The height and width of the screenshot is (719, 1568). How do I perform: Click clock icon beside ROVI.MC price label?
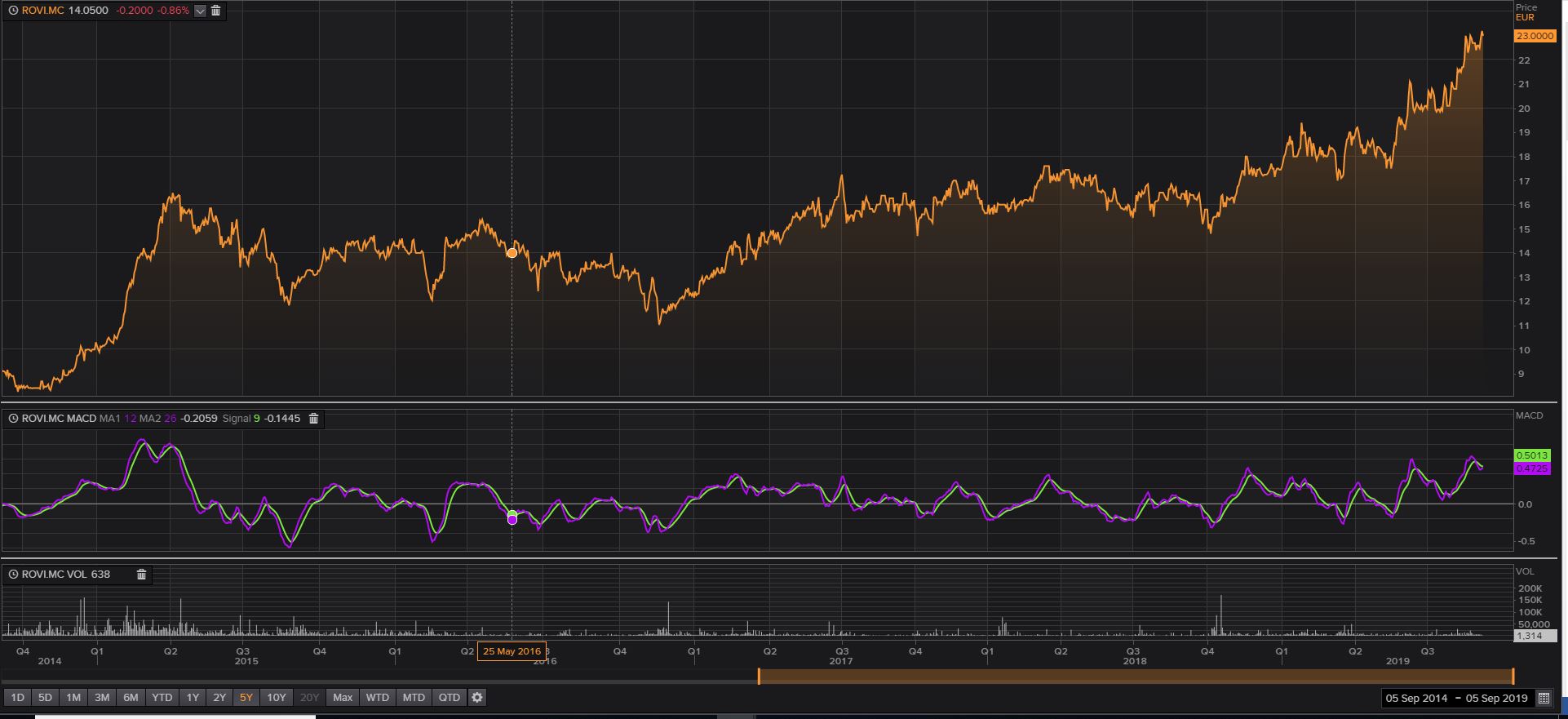click(13, 11)
